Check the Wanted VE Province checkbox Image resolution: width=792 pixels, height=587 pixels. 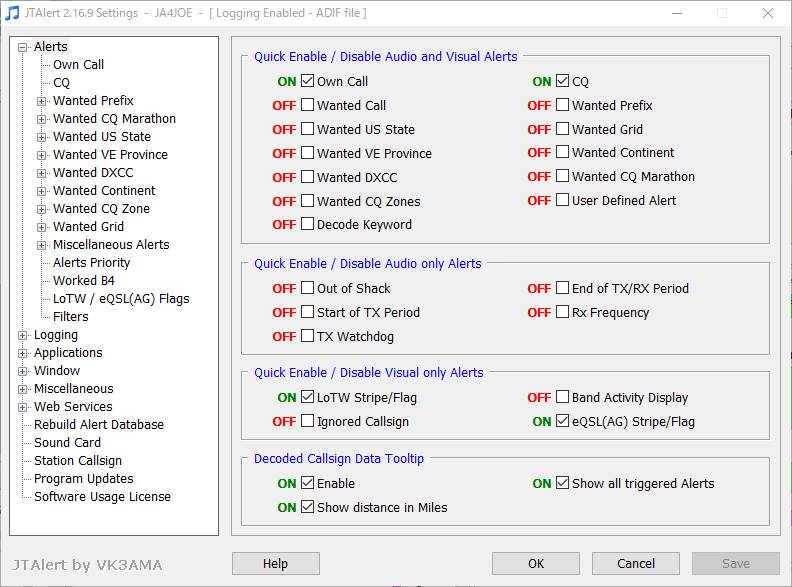click(x=307, y=153)
